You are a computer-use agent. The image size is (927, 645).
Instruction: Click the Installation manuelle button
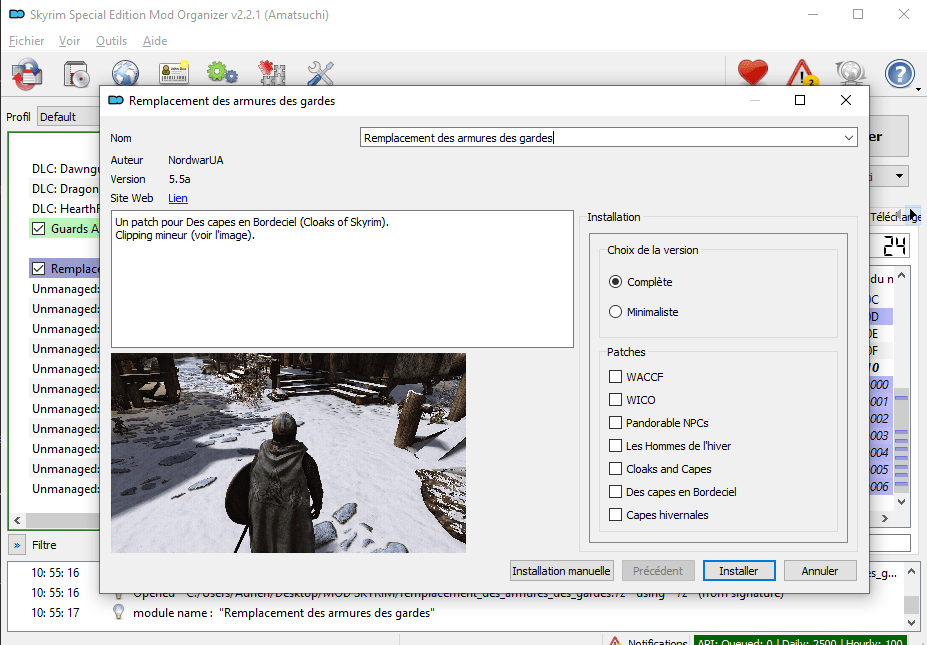[x=561, y=571]
